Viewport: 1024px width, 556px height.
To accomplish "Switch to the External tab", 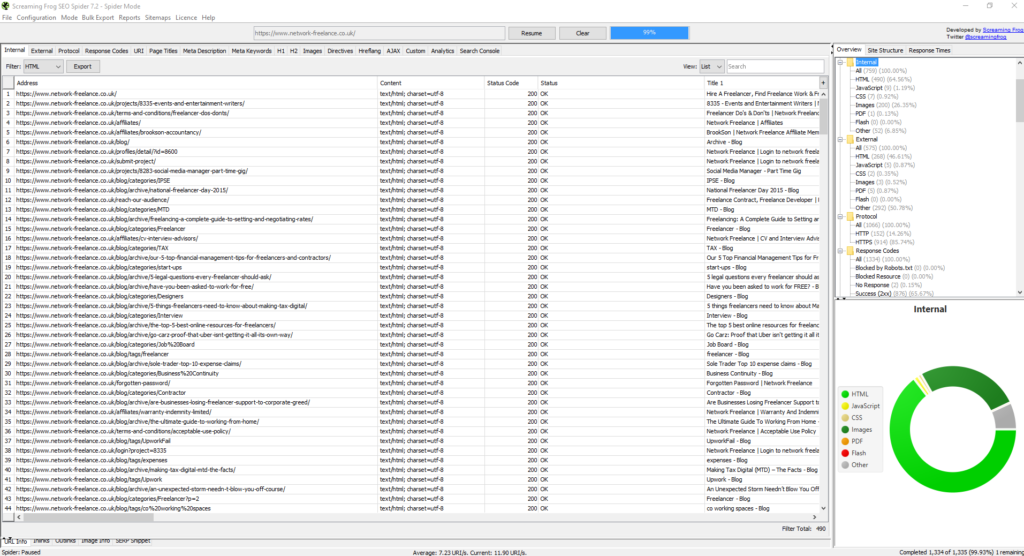I will click(x=42, y=51).
